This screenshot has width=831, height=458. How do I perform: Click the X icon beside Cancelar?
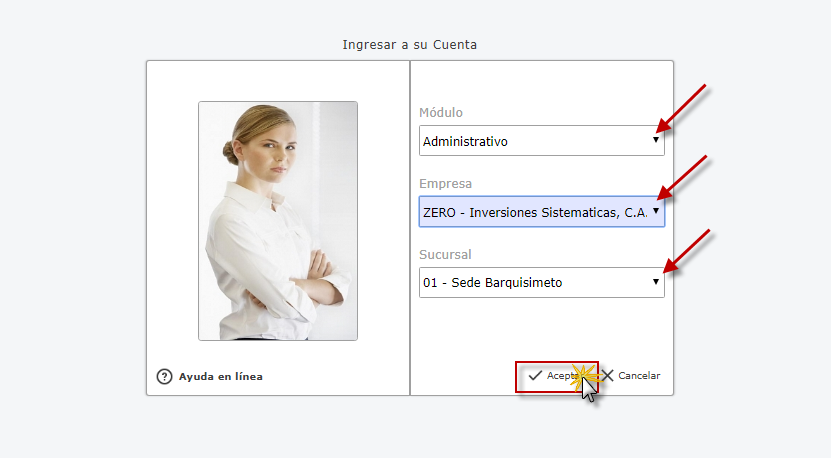click(x=607, y=376)
